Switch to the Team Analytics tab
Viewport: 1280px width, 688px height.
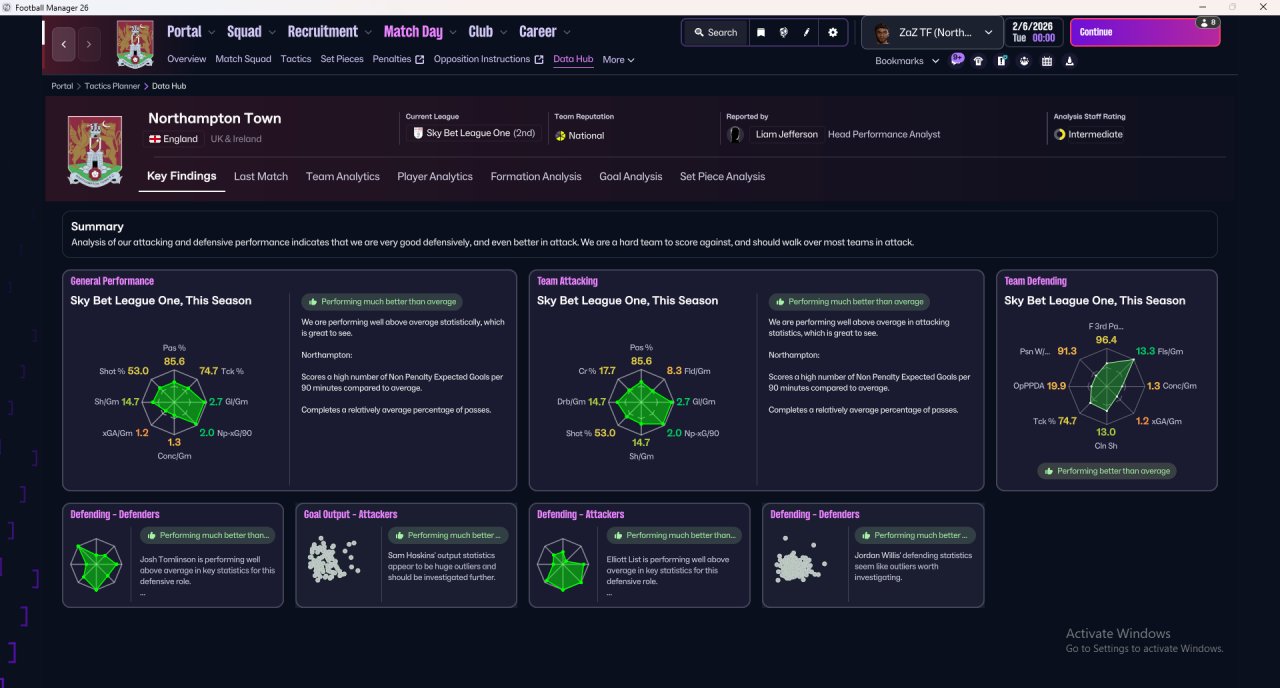pos(343,176)
